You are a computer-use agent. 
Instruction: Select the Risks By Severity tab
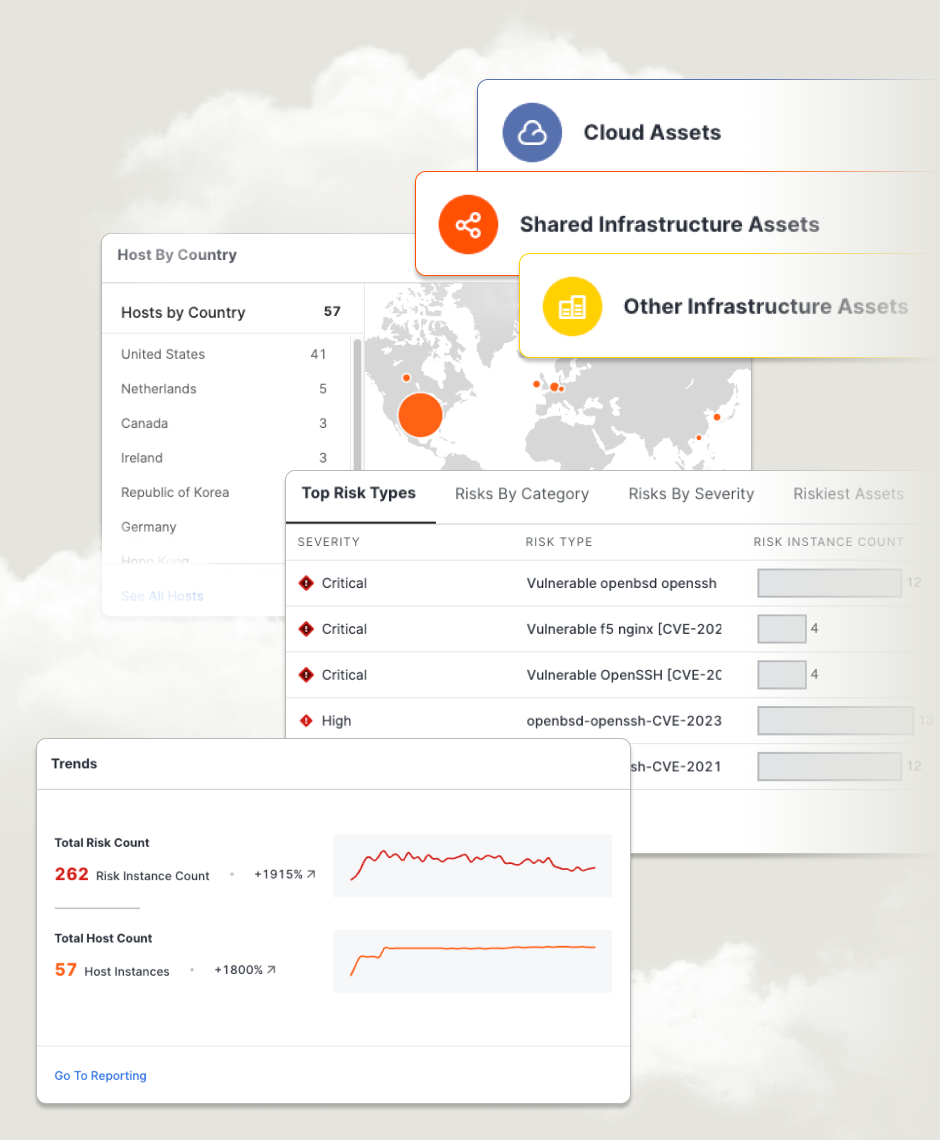(x=691, y=494)
